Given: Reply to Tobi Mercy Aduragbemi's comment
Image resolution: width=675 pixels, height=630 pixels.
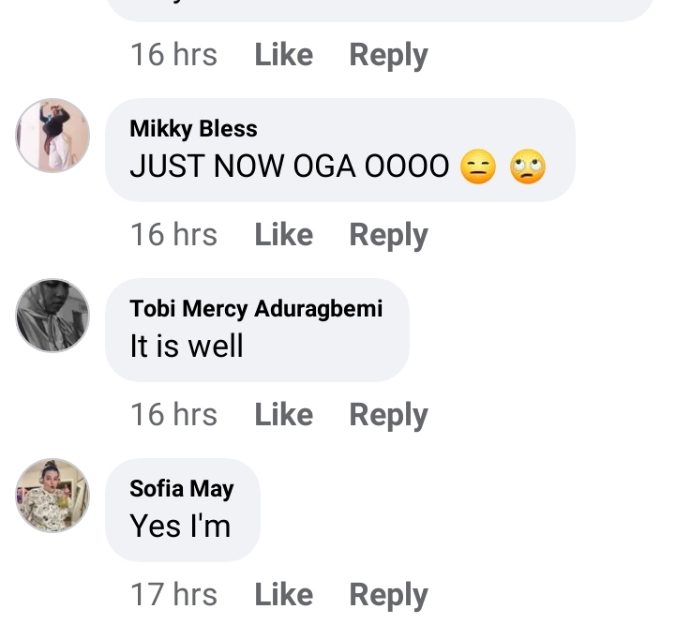Looking at the screenshot, I should [x=388, y=415].
